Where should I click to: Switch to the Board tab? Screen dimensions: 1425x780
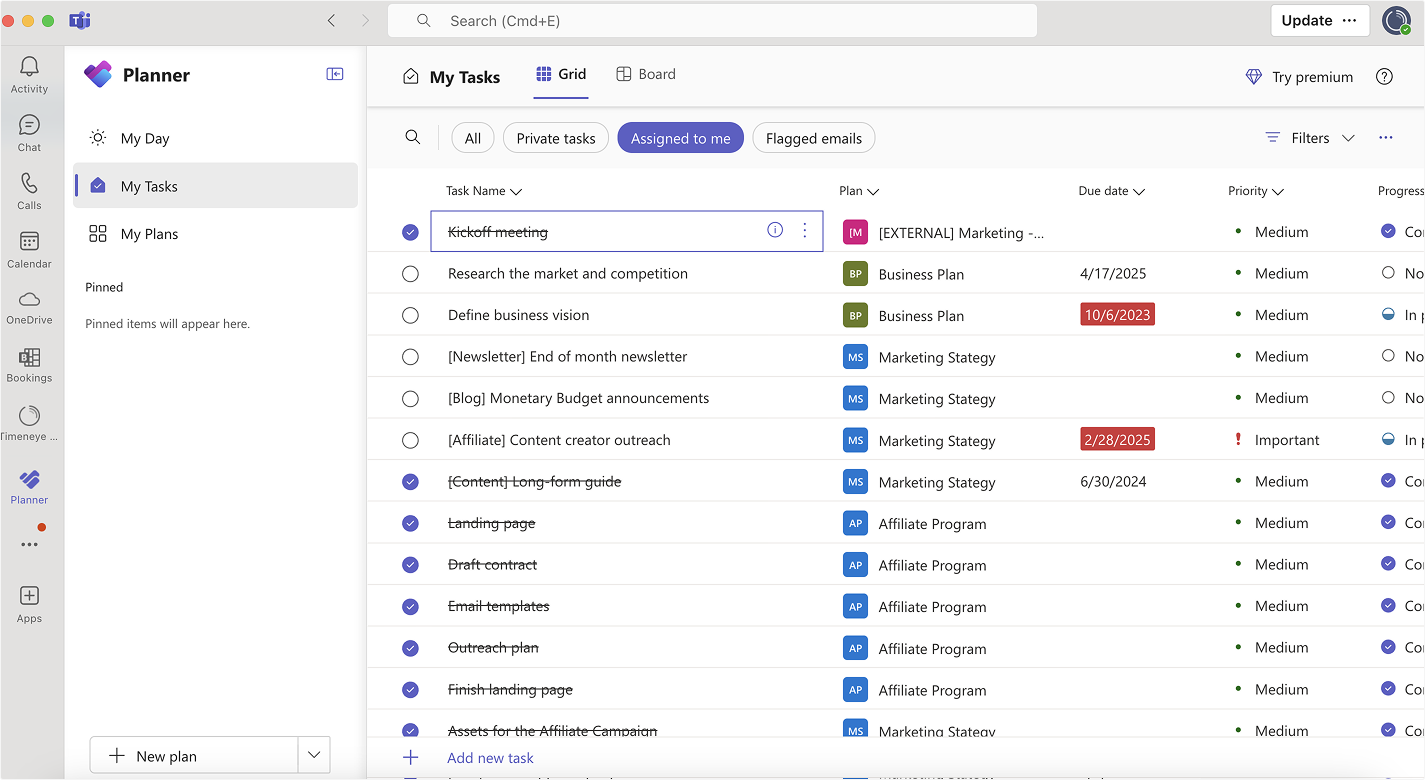tap(645, 74)
